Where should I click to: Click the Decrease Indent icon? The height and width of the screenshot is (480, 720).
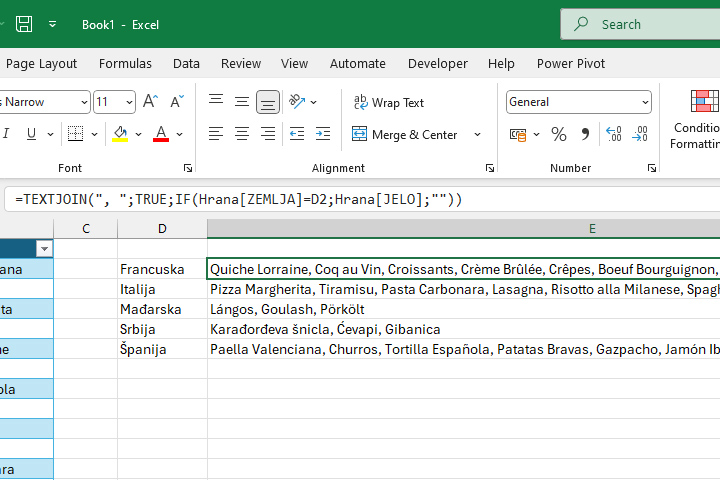296,134
